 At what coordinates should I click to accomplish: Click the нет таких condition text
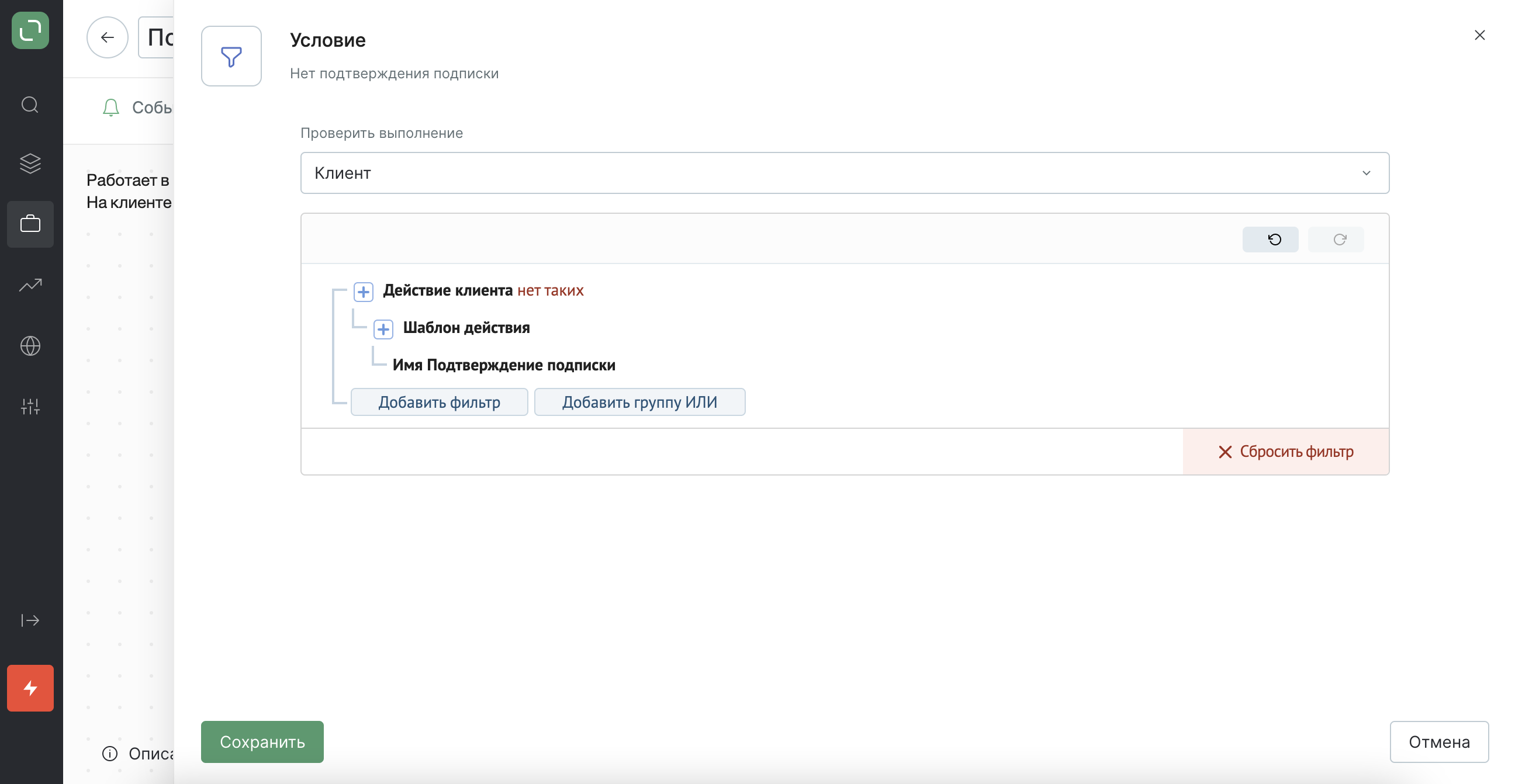tap(551, 290)
